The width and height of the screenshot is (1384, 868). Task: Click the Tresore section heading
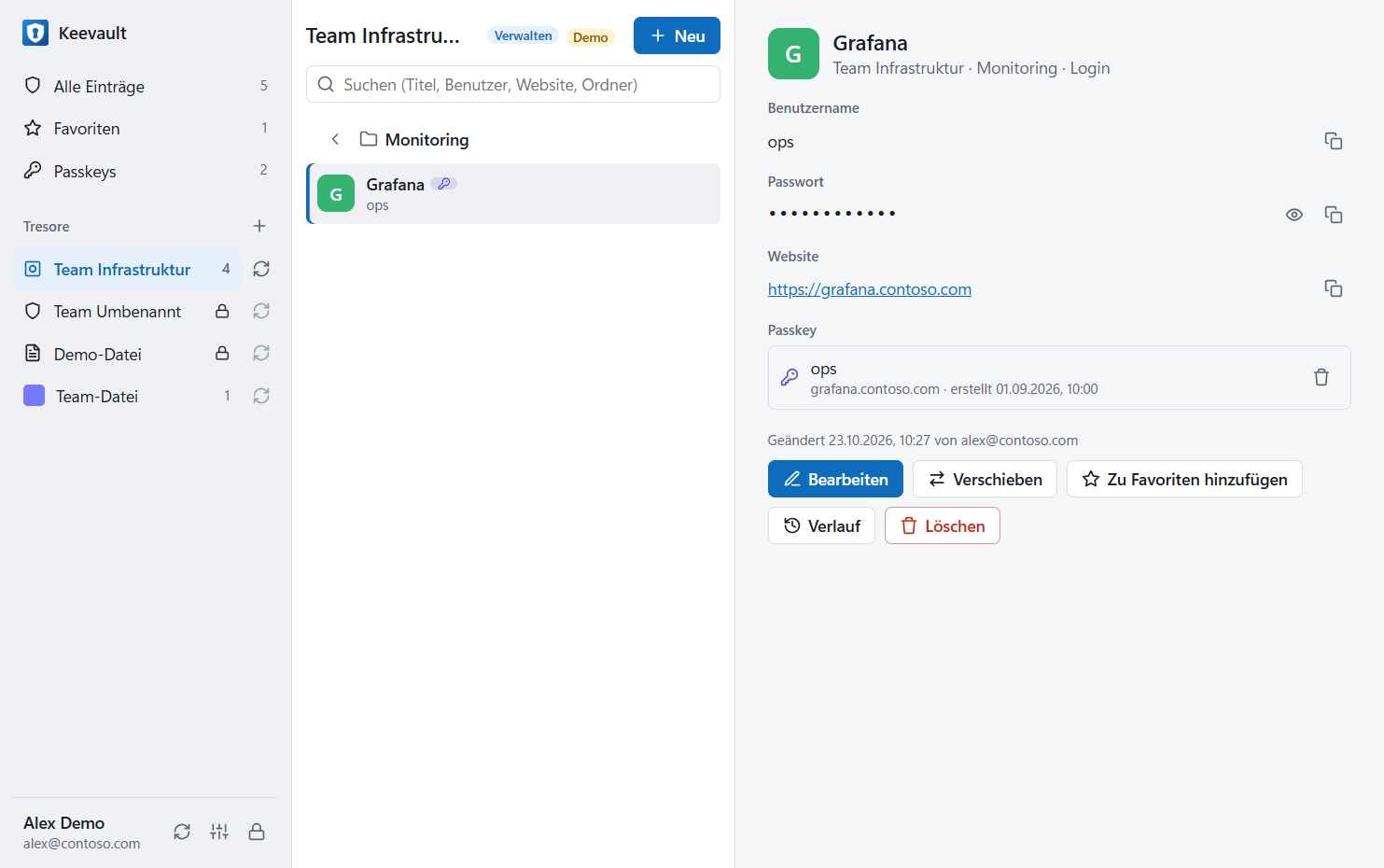[x=47, y=227]
